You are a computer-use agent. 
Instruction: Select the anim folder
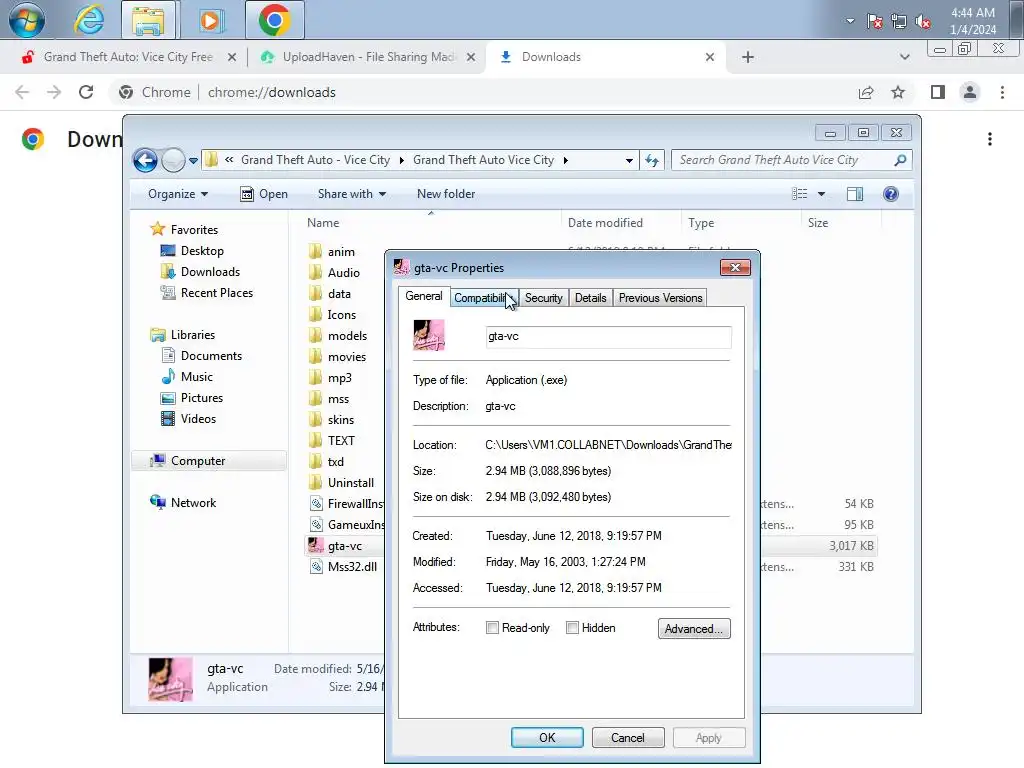click(x=341, y=251)
